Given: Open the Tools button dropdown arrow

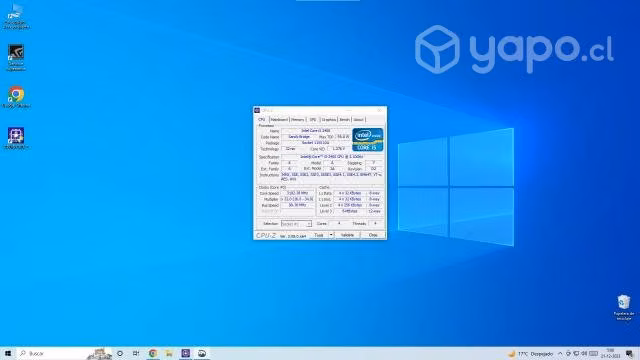Looking at the screenshot, I should pyautogui.click(x=331, y=235).
